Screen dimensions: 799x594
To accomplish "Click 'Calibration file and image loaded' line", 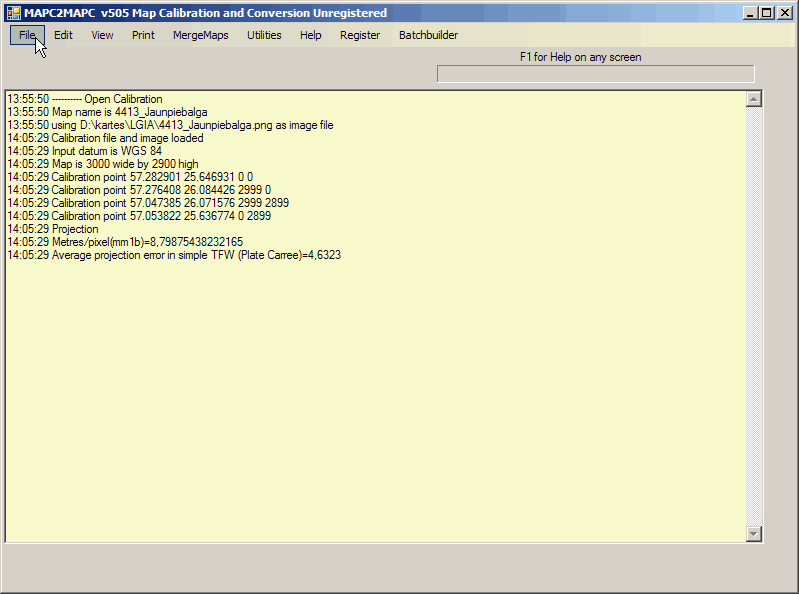I will 105,138.
